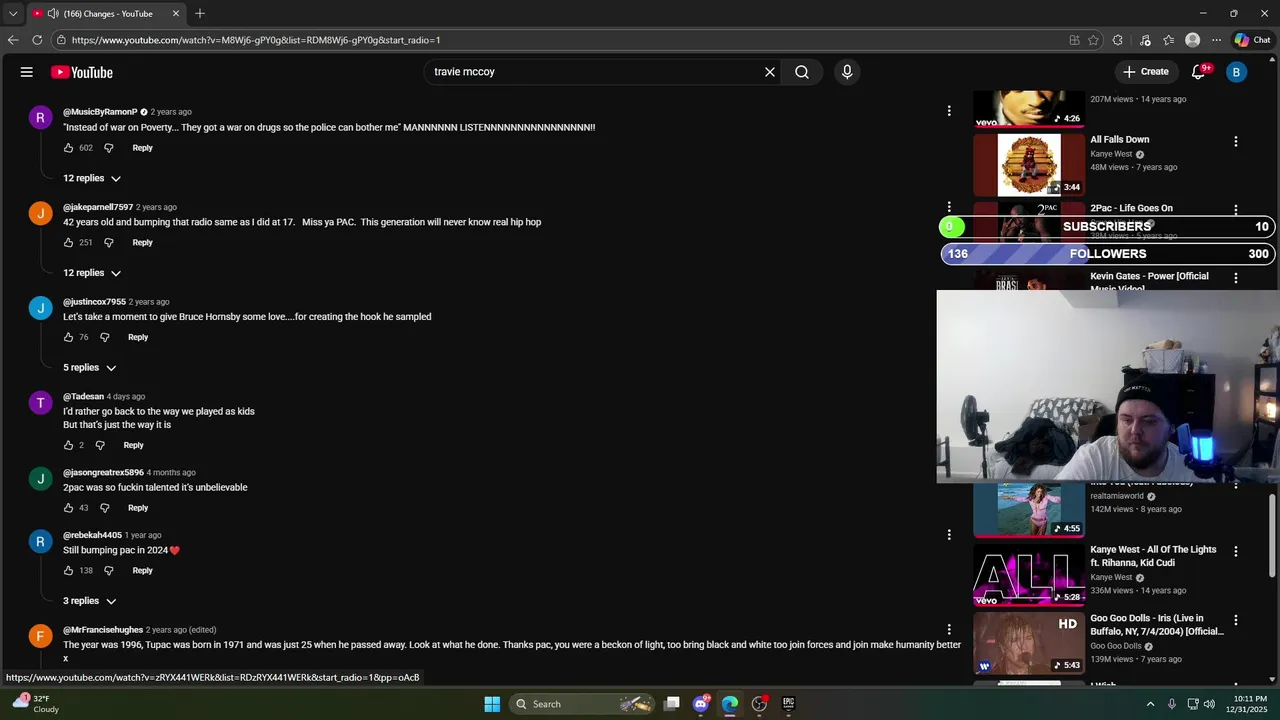
Task: Go to the YouTube home logo
Action: (82, 72)
